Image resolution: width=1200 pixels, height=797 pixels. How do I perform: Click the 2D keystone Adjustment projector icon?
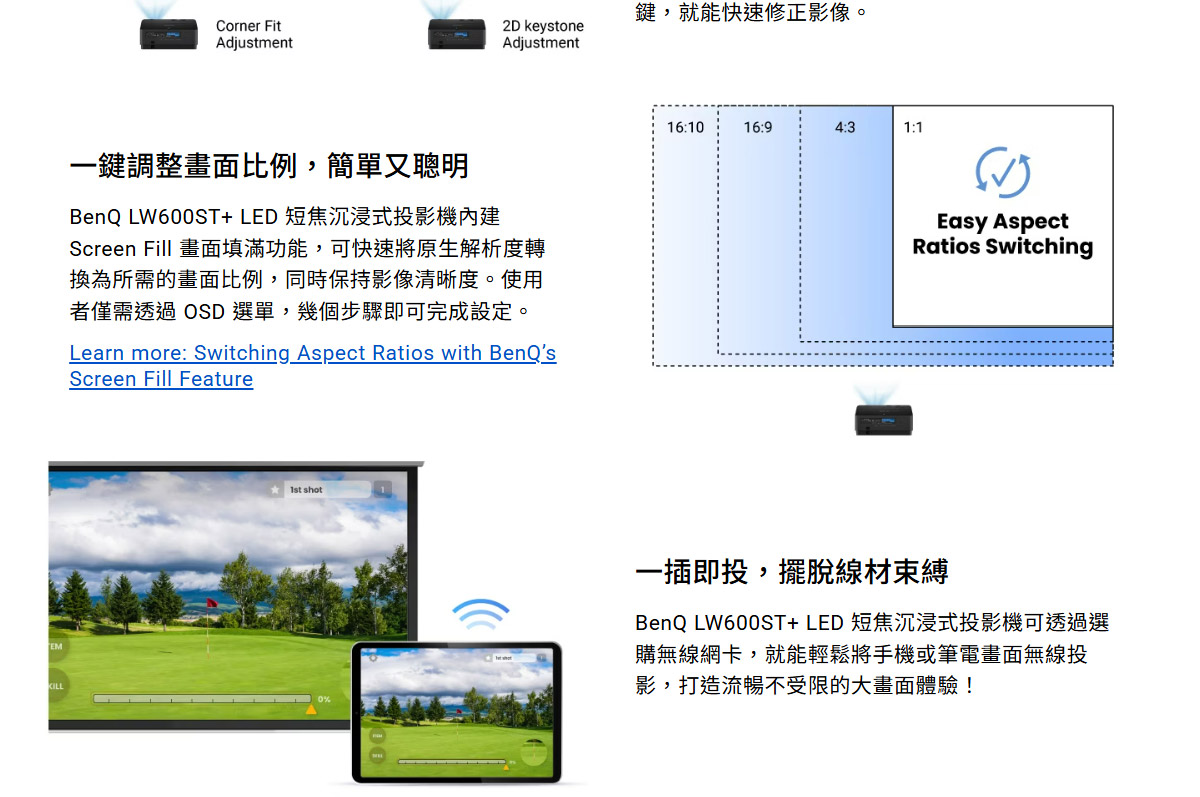[456, 33]
